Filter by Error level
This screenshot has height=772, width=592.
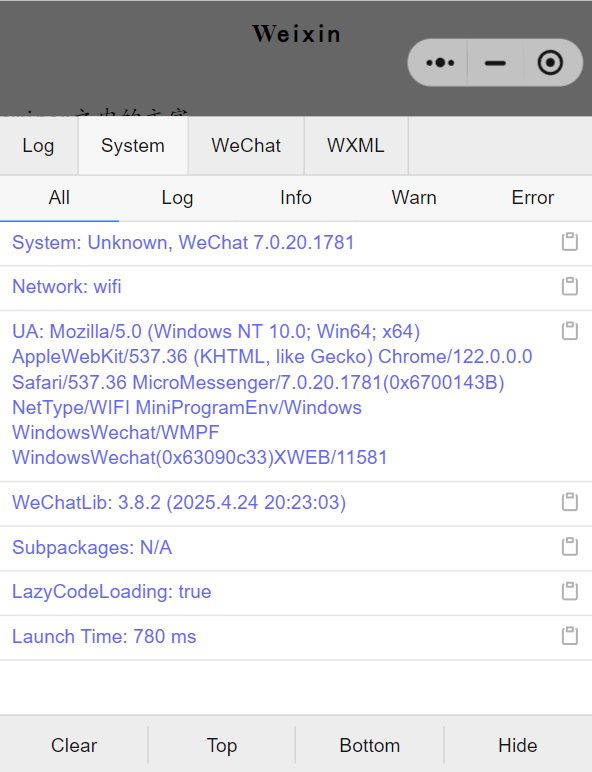click(532, 198)
